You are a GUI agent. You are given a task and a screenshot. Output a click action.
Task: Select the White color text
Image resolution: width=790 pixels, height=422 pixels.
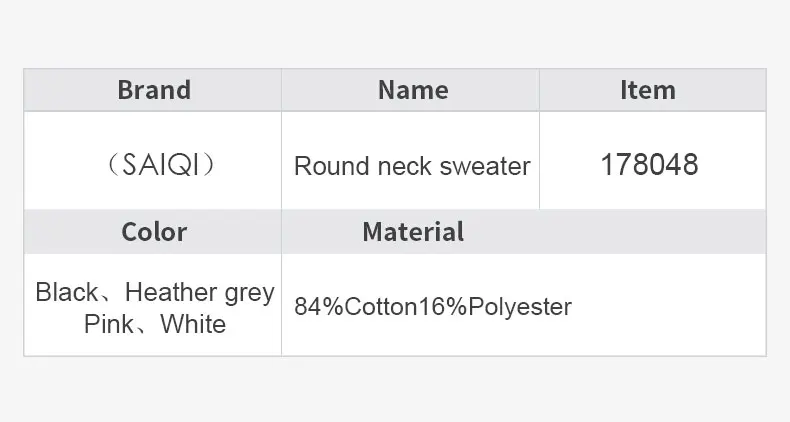pyautogui.click(x=193, y=324)
